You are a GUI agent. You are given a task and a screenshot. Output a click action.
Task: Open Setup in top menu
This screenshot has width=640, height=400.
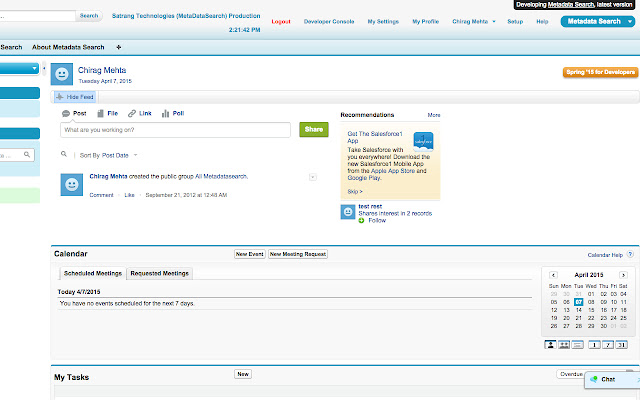515,22
